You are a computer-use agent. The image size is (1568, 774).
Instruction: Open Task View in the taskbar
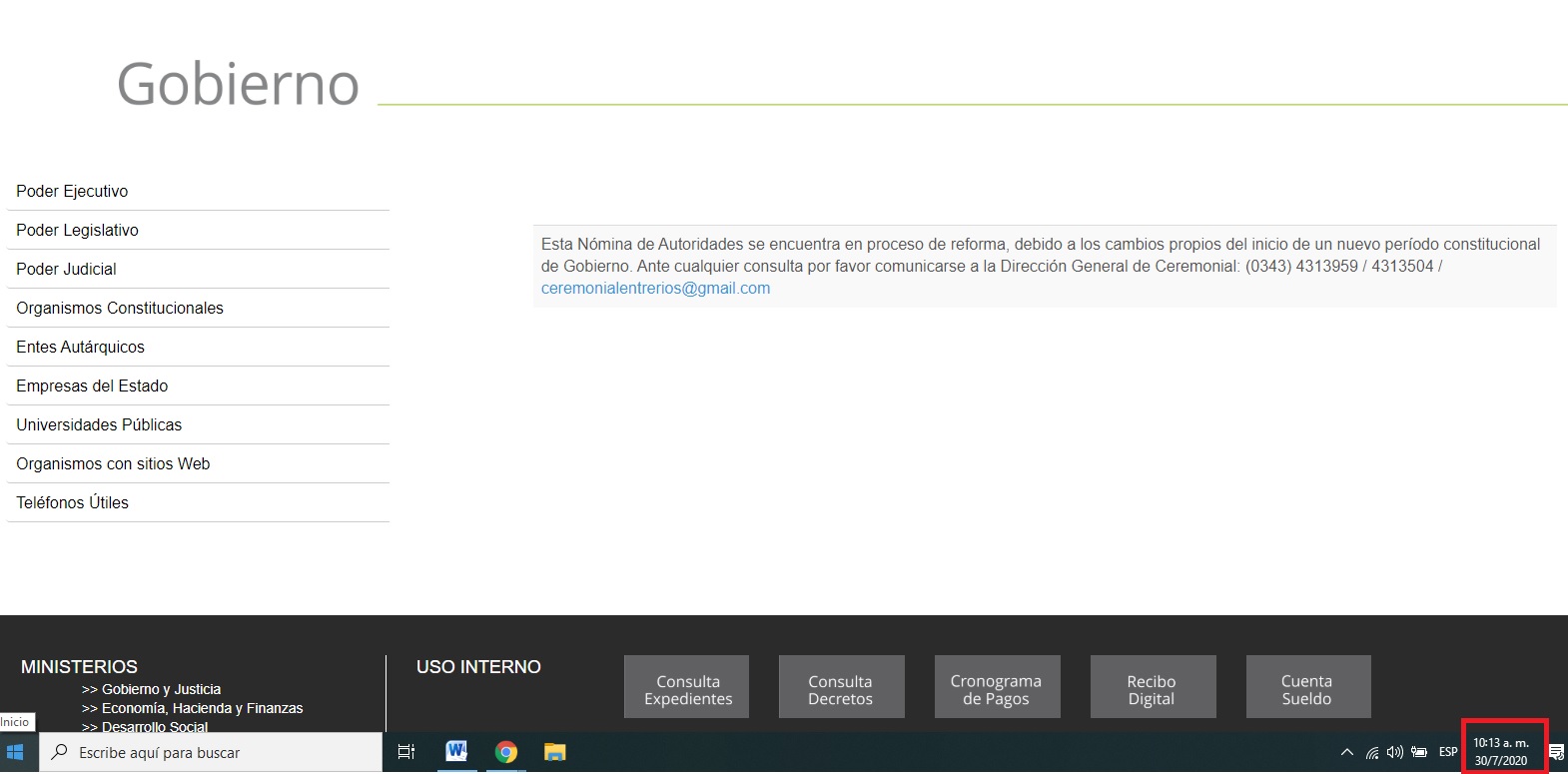[x=406, y=752]
